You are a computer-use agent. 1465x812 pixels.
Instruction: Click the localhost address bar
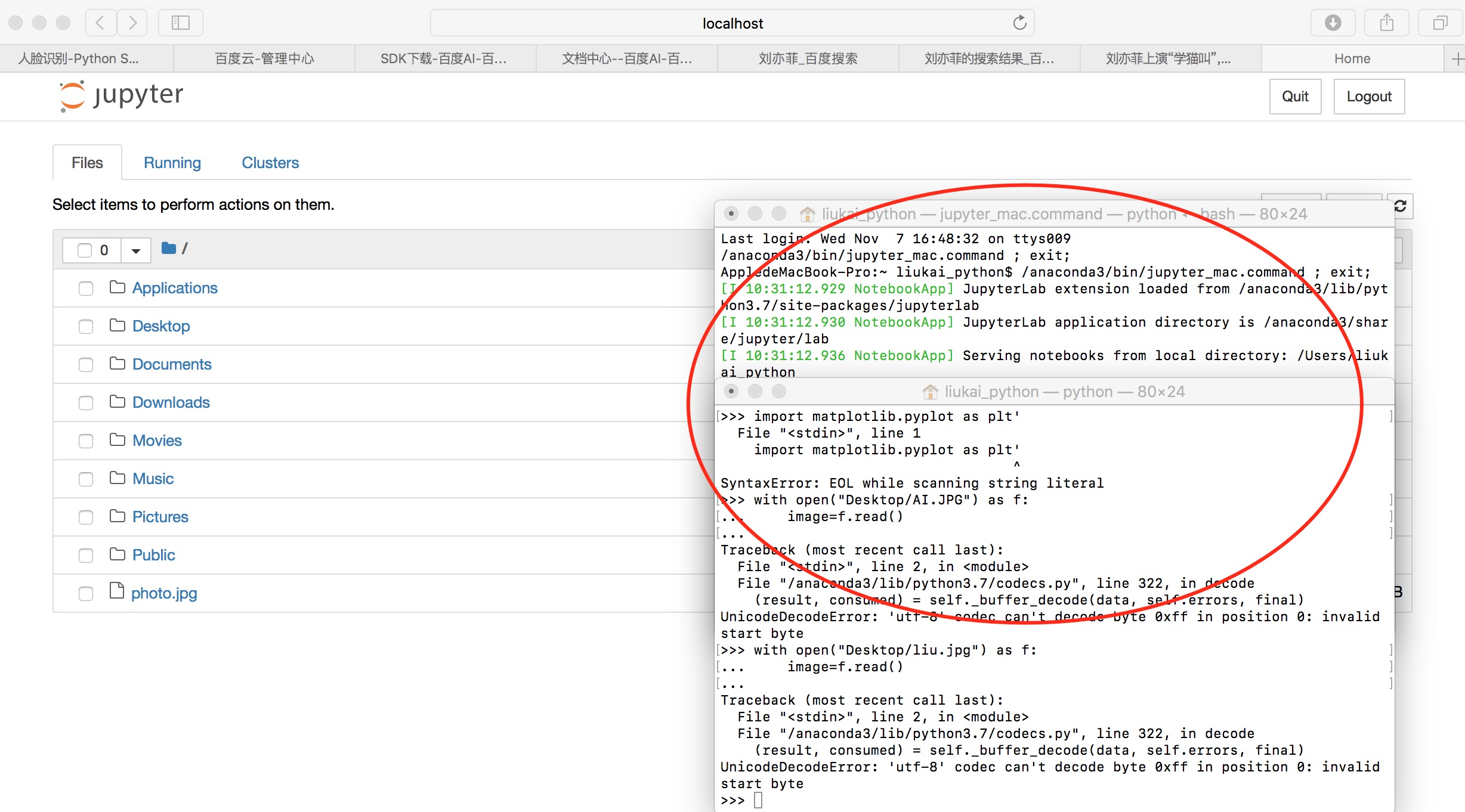pos(732,23)
